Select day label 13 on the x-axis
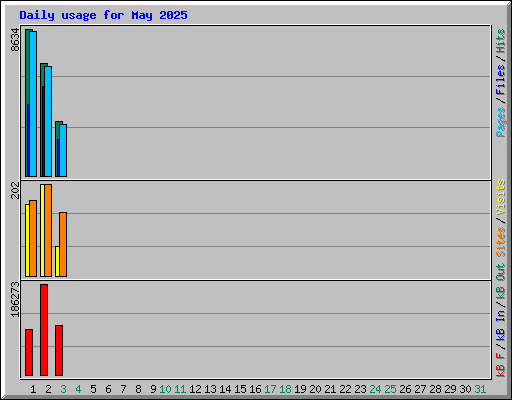 coord(210,389)
